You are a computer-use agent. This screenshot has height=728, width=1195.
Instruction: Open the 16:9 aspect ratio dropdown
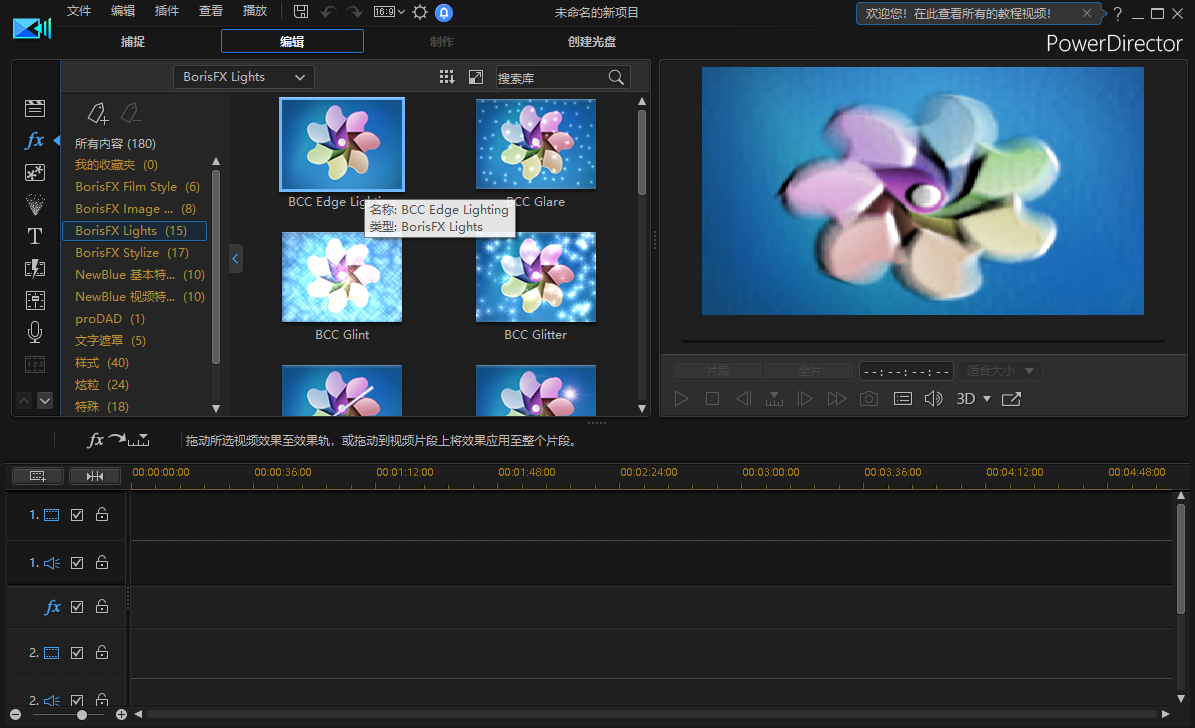[x=389, y=11]
